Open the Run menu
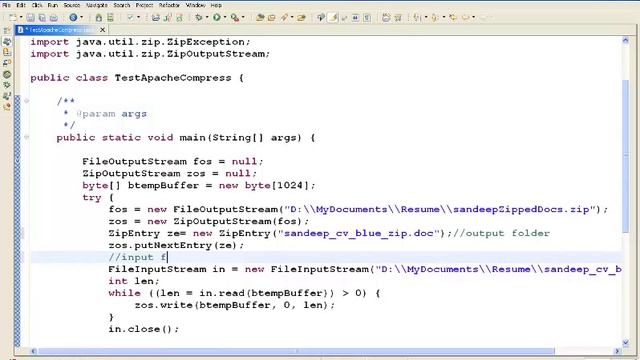The height and width of the screenshot is (360, 640). [53, 5]
